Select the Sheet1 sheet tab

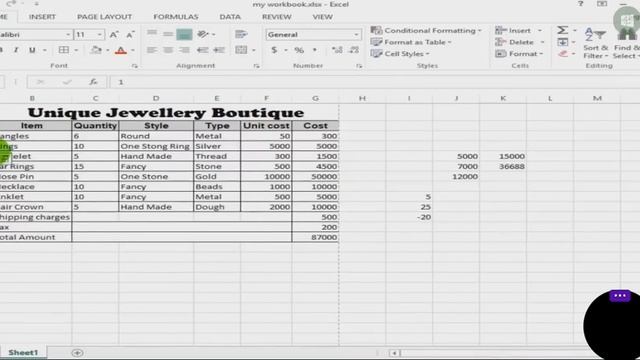(23, 353)
